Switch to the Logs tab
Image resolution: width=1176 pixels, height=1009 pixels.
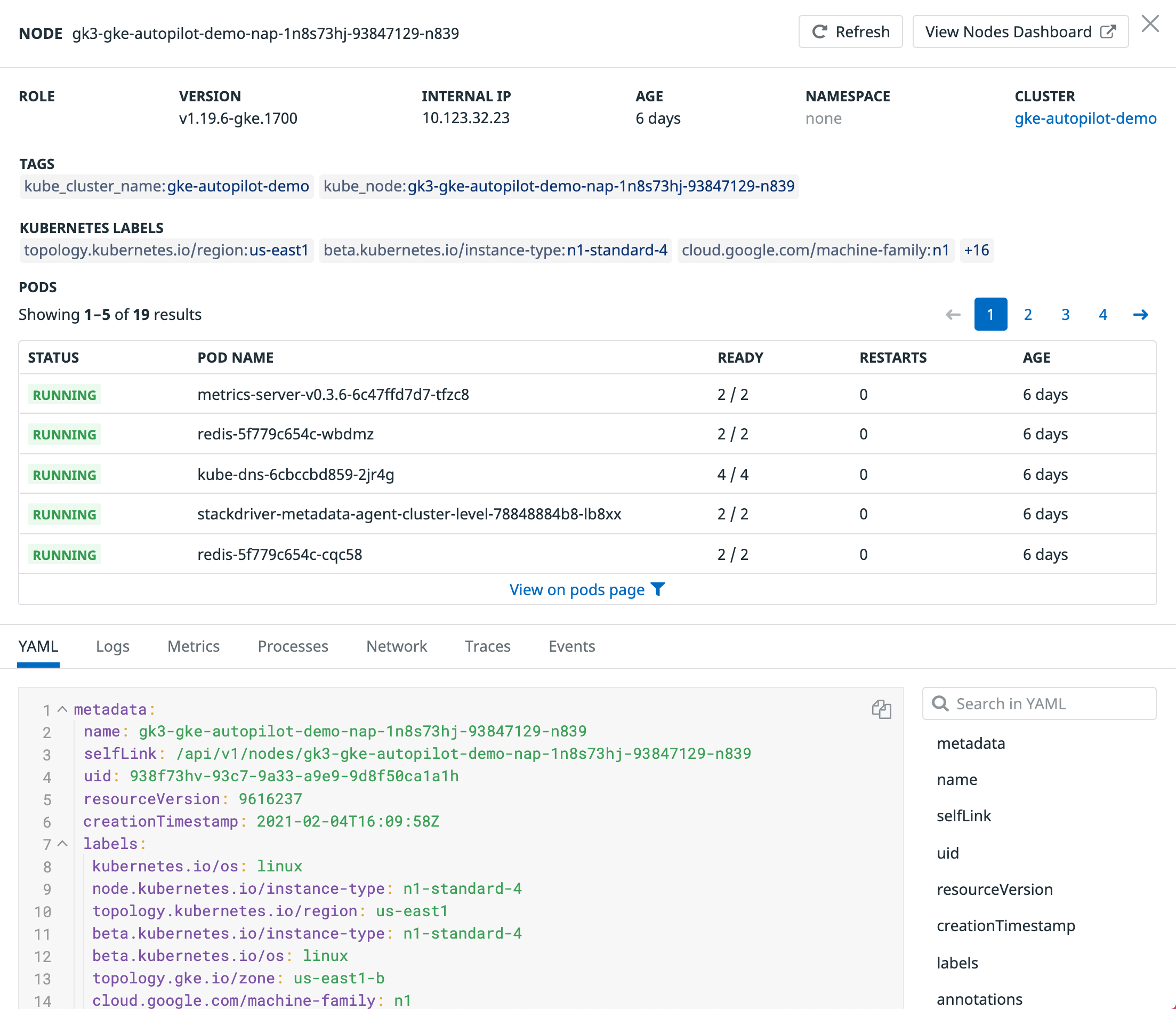tap(112, 646)
